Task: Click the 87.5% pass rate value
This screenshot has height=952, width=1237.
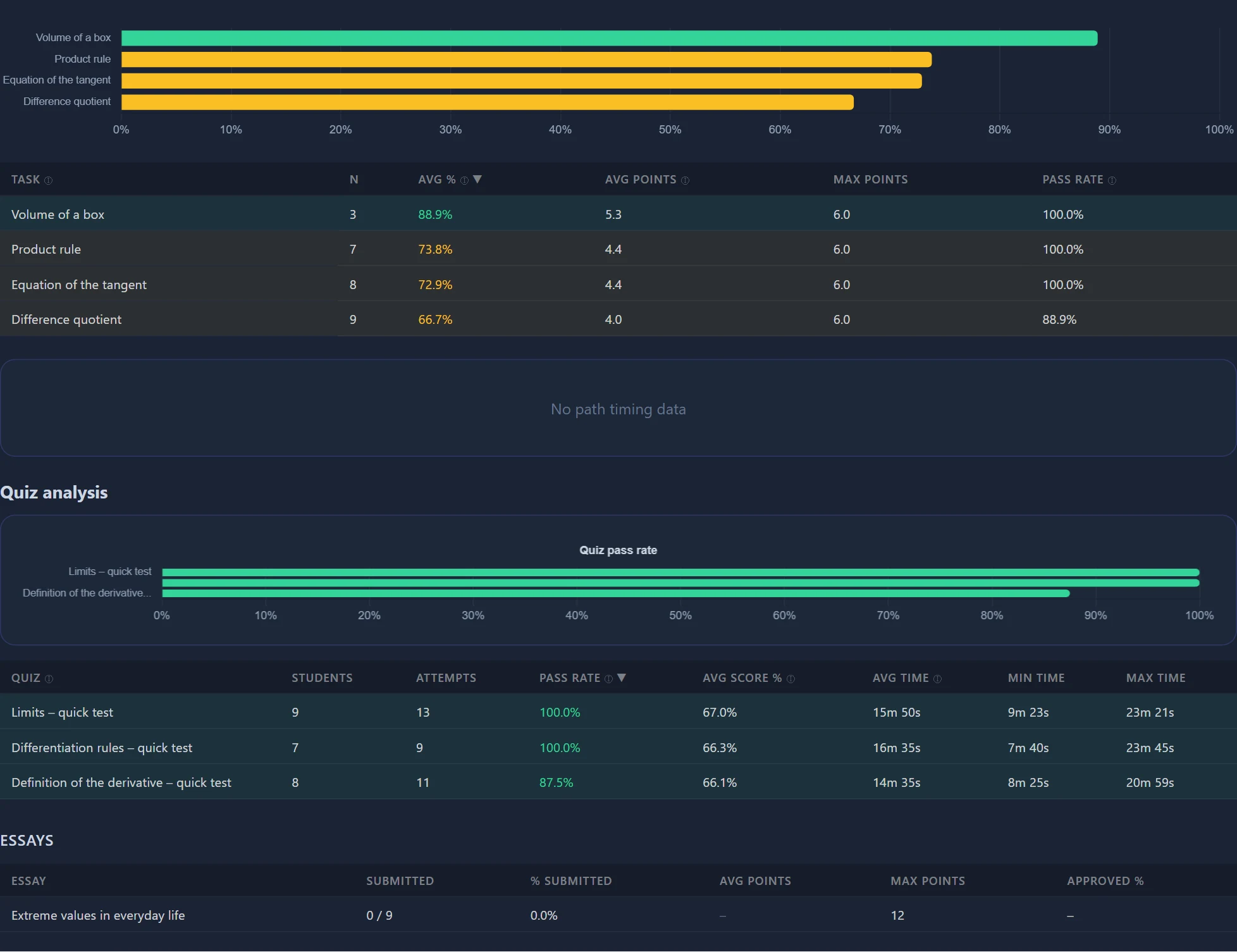Action: pyautogui.click(x=556, y=782)
